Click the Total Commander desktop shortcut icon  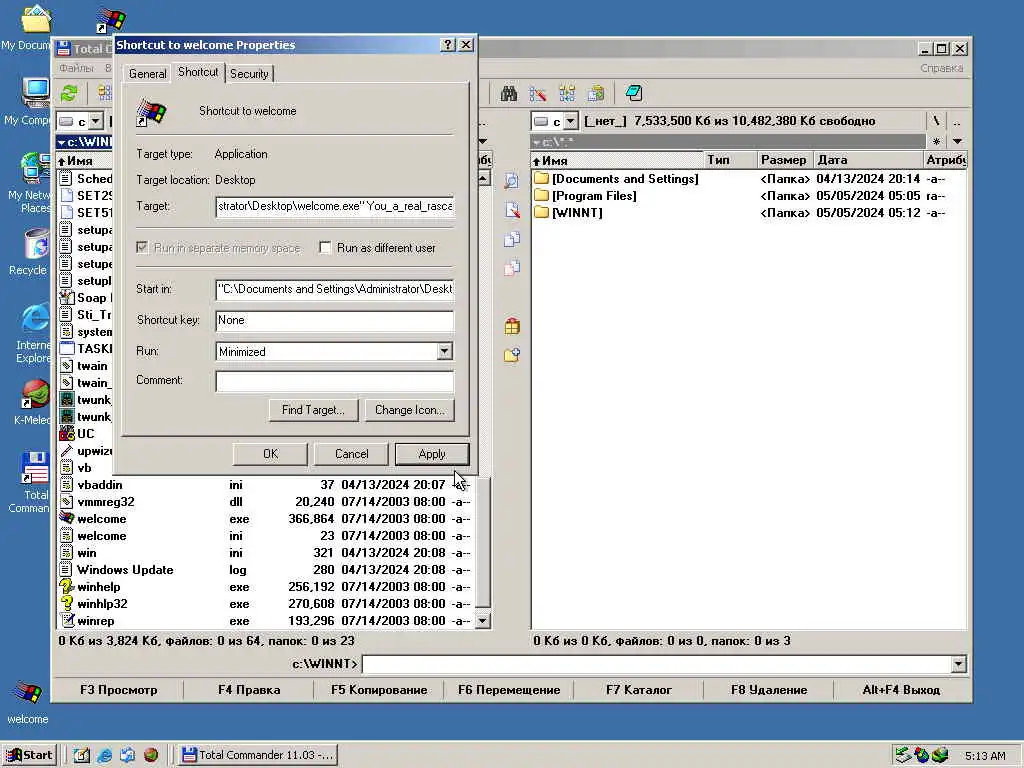pyautogui.click(x=34, y=468)
